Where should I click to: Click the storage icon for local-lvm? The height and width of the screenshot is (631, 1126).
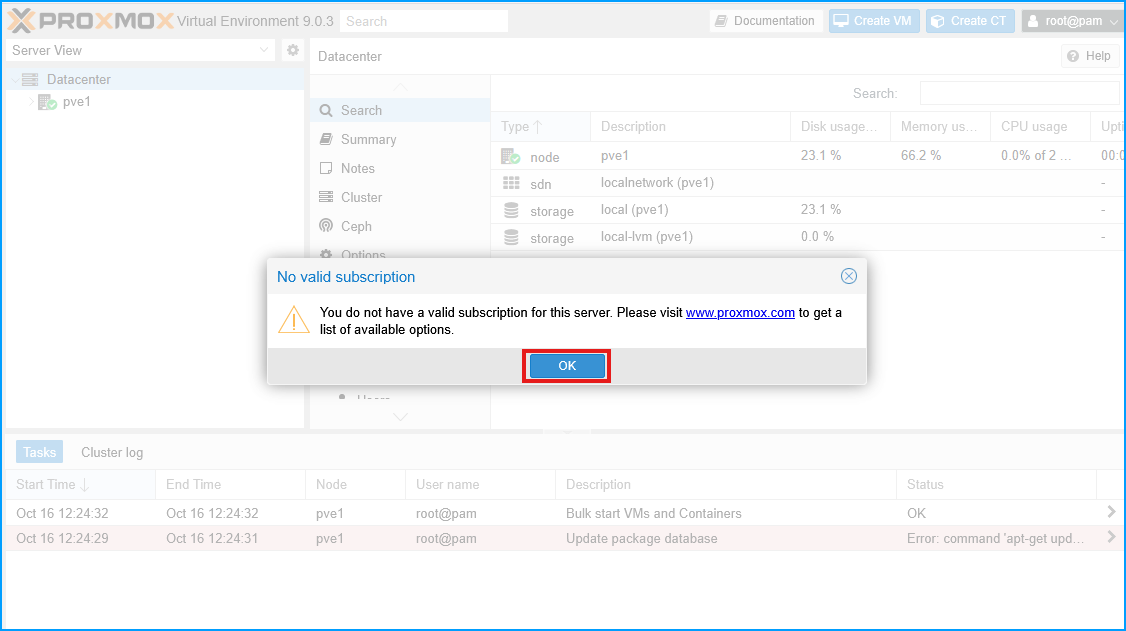coord(512,237)
